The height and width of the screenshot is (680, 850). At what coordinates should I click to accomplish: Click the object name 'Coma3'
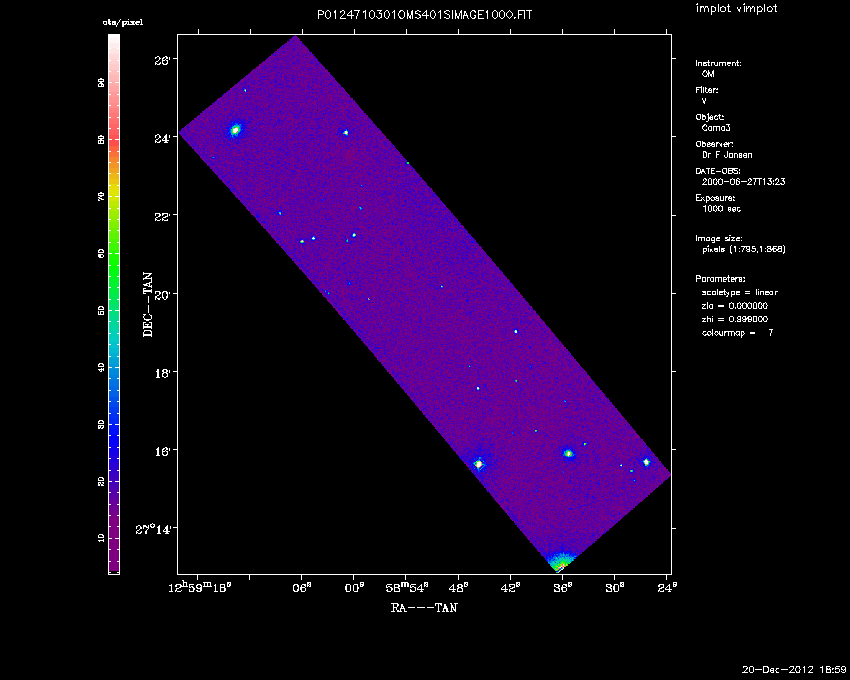click(x=716, y=128)
